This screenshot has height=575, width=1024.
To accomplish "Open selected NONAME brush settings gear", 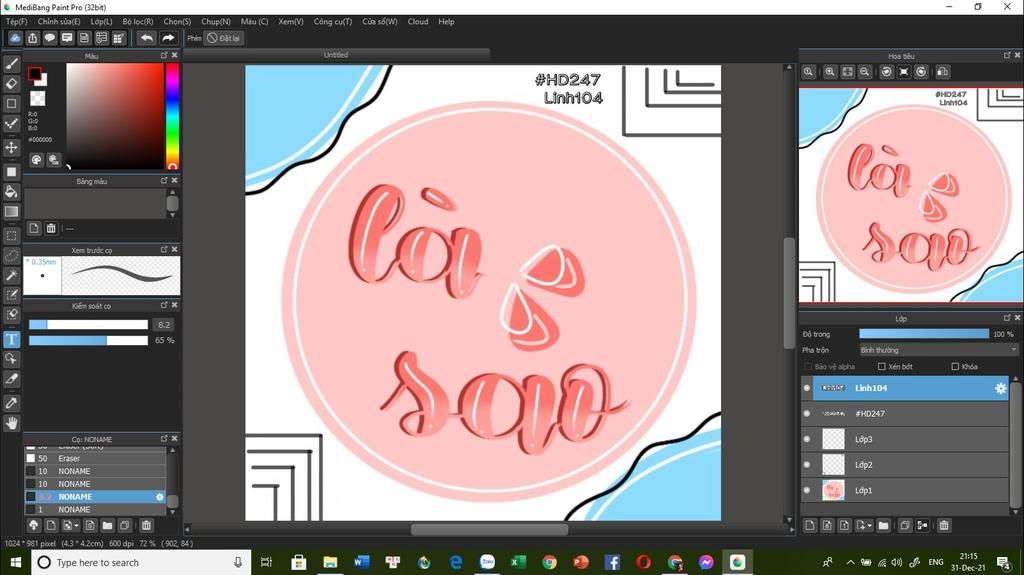I will tap(159, 497).
